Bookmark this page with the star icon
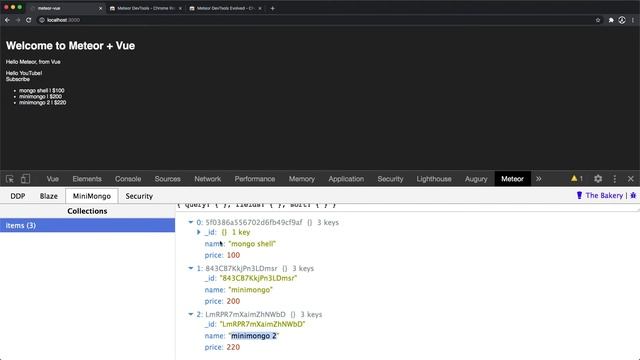 point(598,20)
